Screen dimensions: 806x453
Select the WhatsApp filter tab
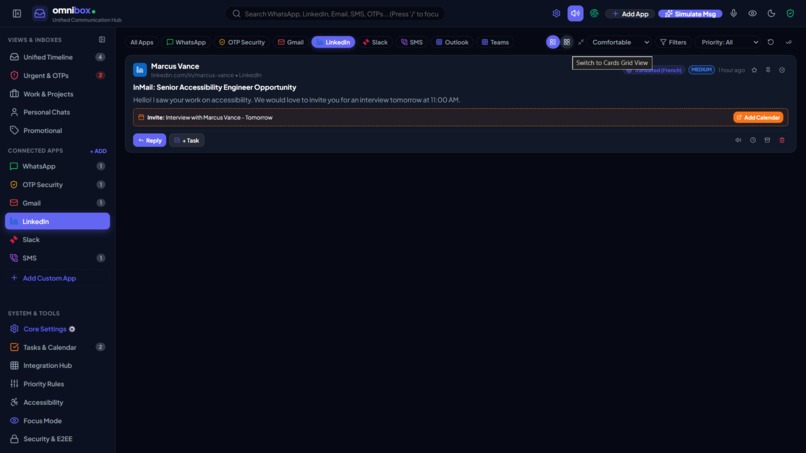pos(186,42)
